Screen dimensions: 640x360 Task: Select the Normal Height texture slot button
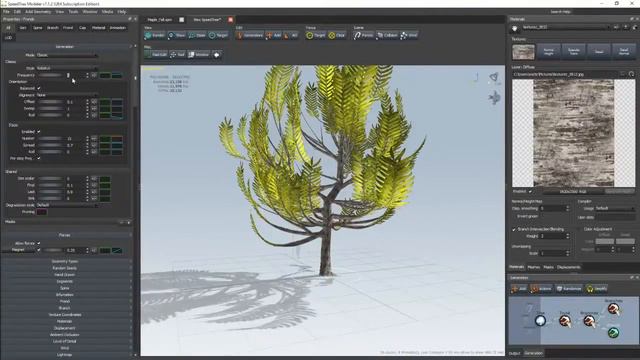(549, 52)
